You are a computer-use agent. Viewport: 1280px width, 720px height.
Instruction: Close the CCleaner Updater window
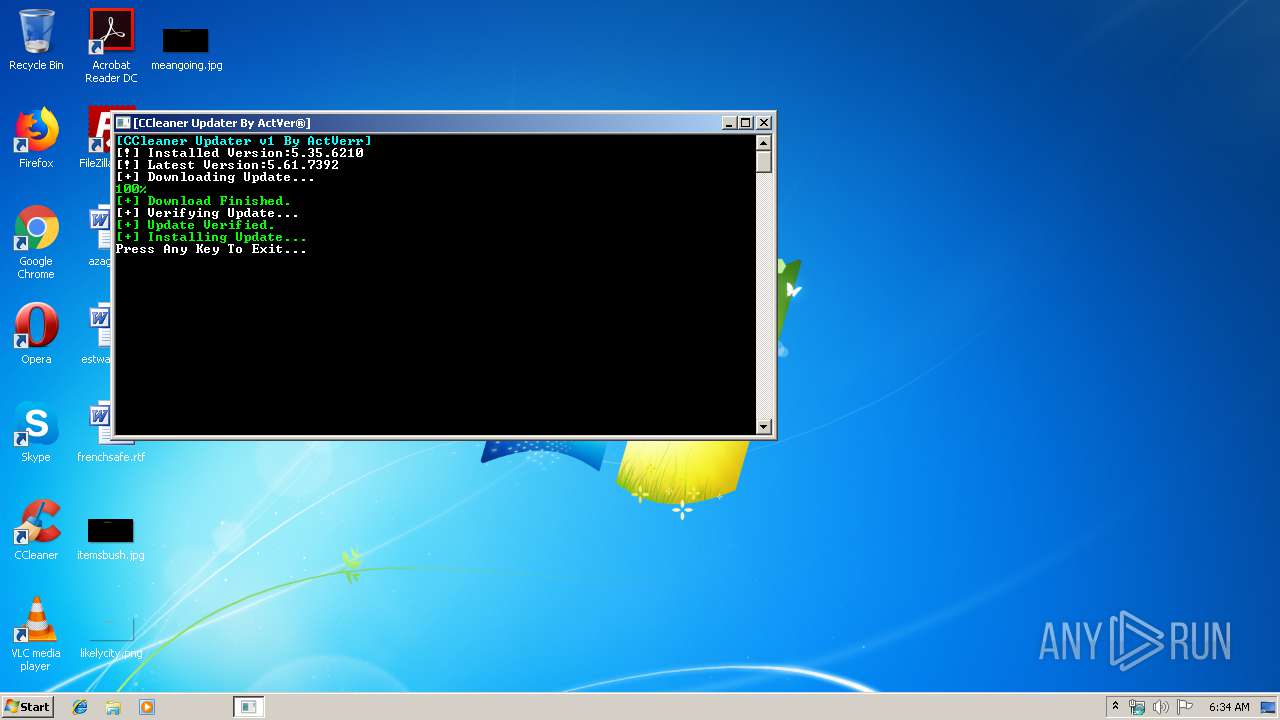764,123
